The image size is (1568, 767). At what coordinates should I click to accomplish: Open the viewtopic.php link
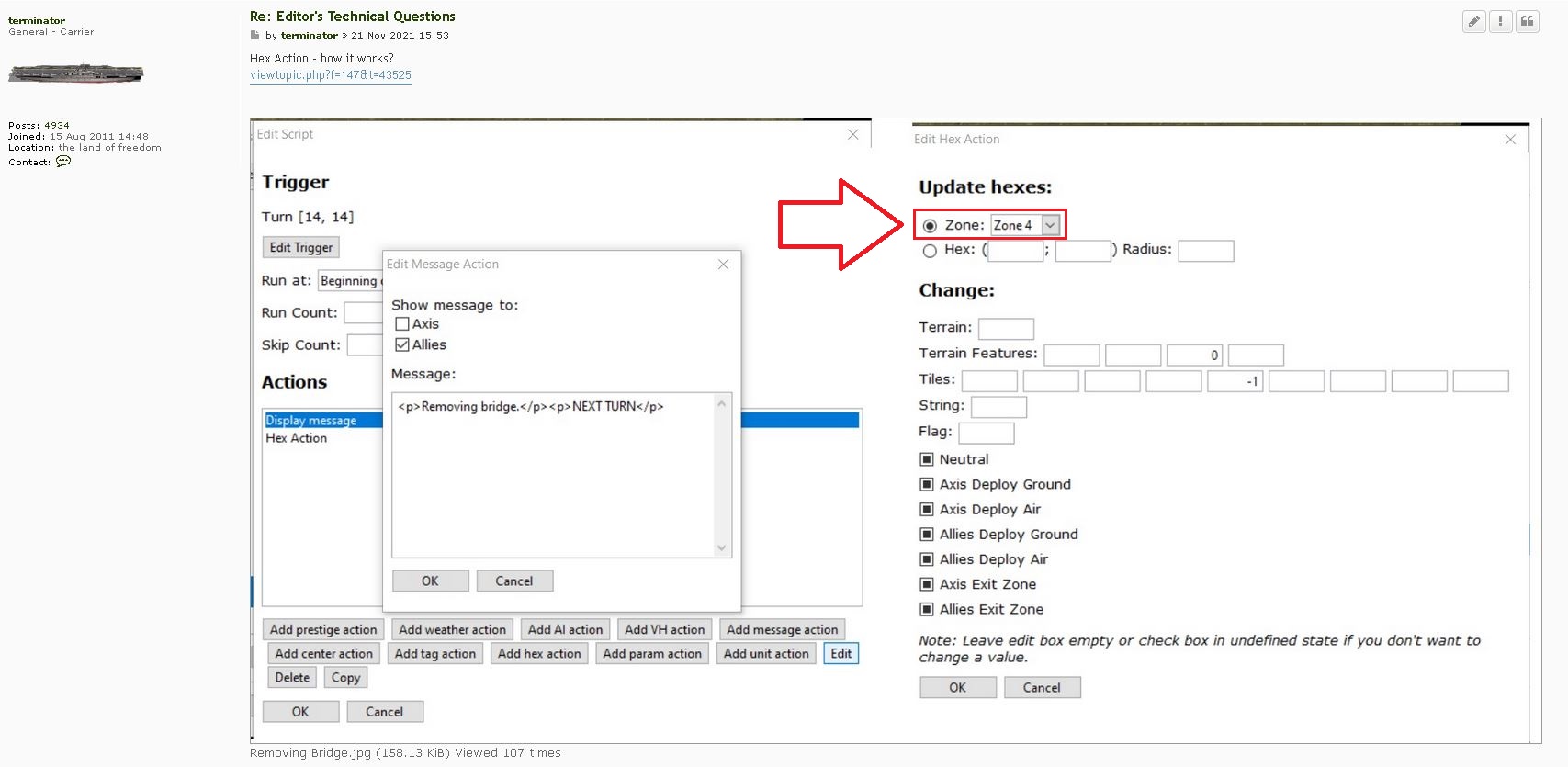tap(331, 75)
